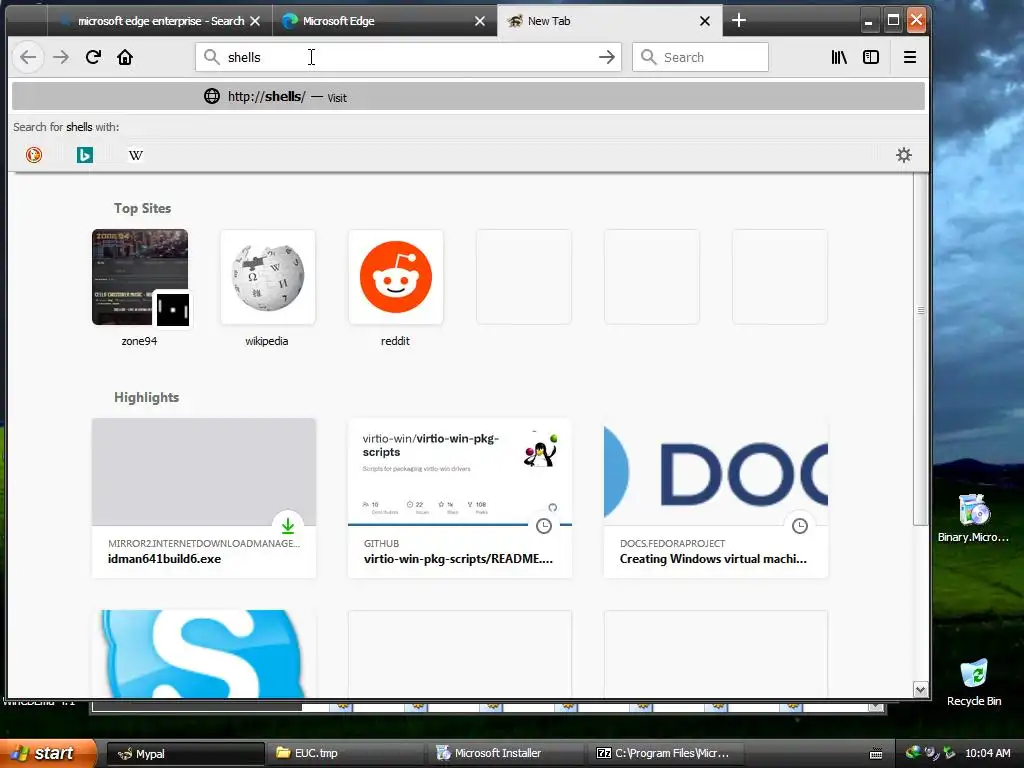Switch to Mypal taskbar button

[186, 754]
